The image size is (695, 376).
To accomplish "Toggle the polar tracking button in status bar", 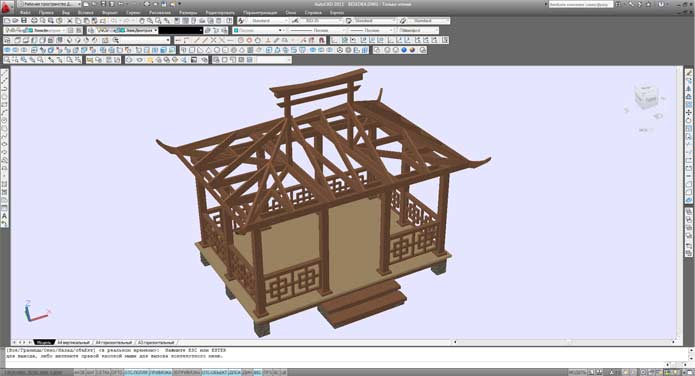I will coord(136,372).
